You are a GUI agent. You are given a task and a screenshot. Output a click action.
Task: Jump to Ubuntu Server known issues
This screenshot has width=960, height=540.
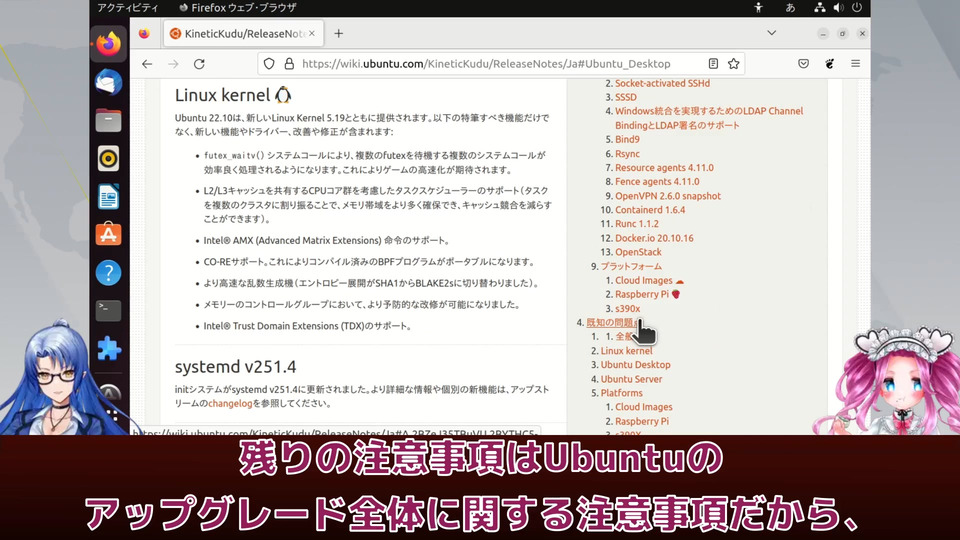click(x=631, y=379)
